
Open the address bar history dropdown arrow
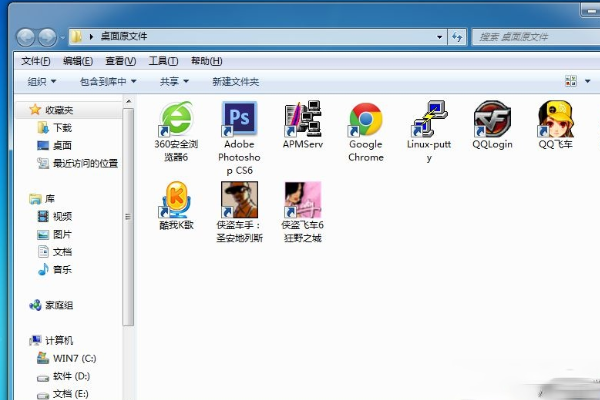[439, 37]
